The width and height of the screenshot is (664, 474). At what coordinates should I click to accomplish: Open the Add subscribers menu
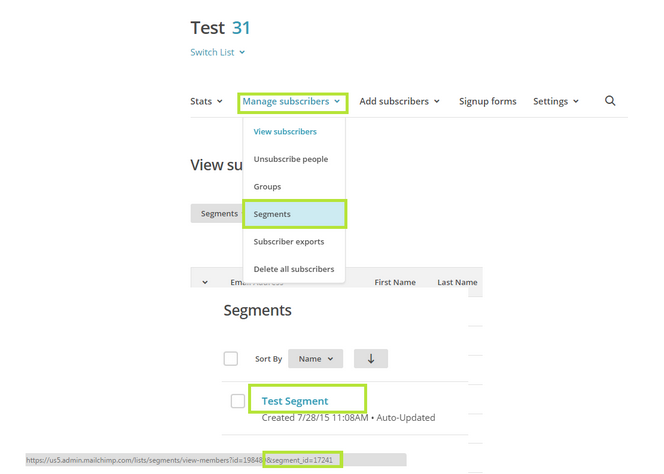pyautogui.click(x=400, y=101)
